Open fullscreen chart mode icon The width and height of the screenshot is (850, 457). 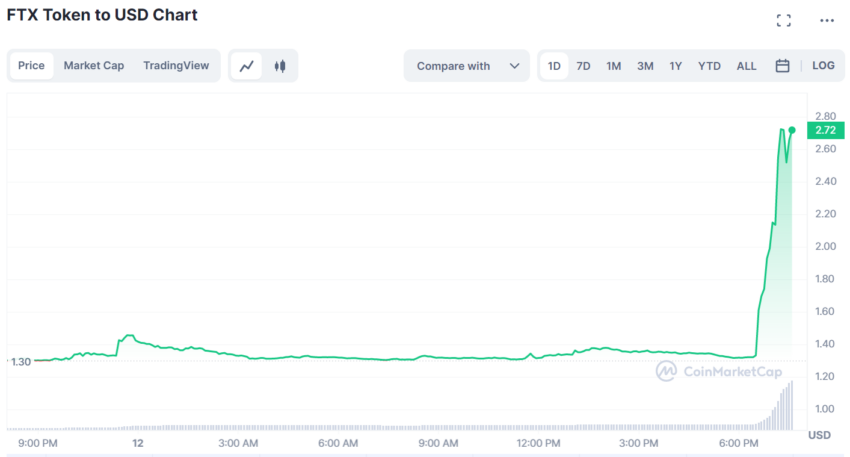tap(783, 21)
